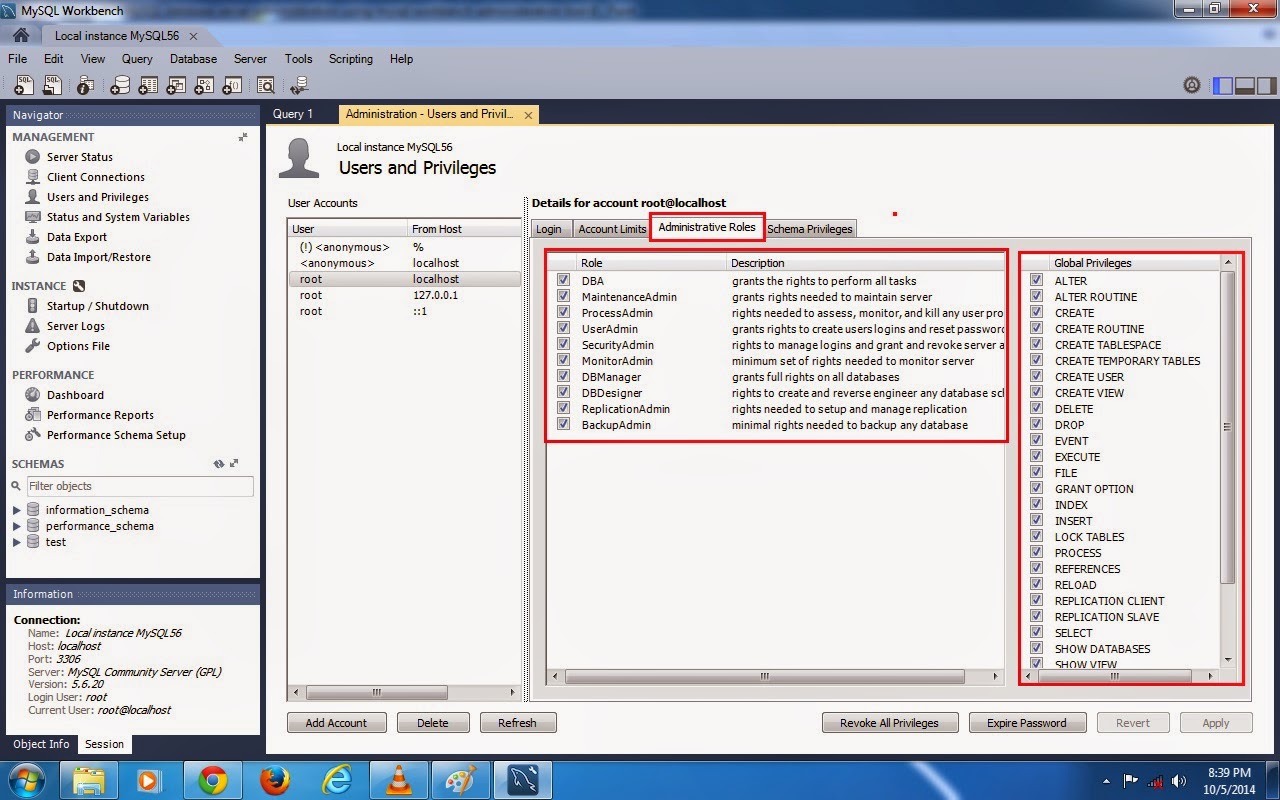This screenshot has width=1280, height=800.
Task: Uncheck the ProcessAdmin role
Action: [x=564, y=313]
